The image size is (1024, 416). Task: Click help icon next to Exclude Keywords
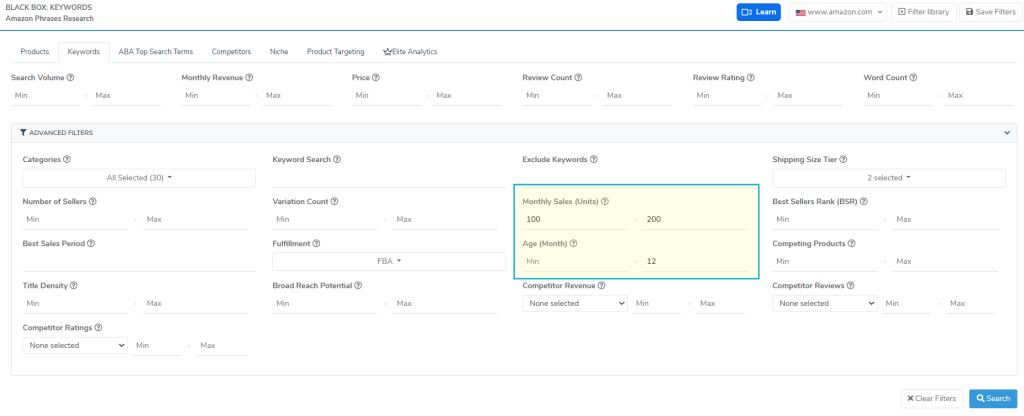click(594, 159)
